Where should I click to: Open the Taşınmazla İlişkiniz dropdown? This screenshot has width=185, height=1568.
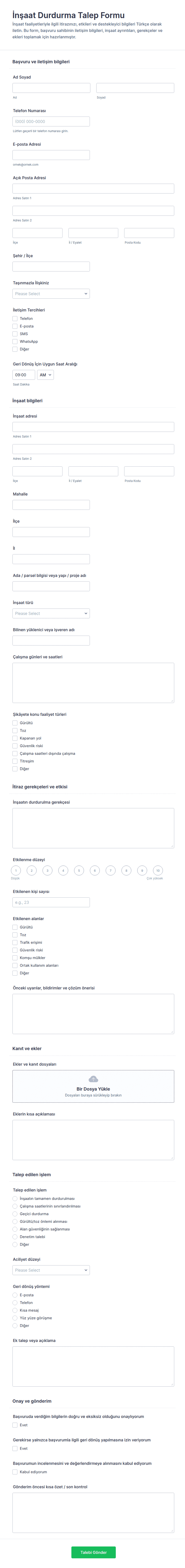(51, 293)
